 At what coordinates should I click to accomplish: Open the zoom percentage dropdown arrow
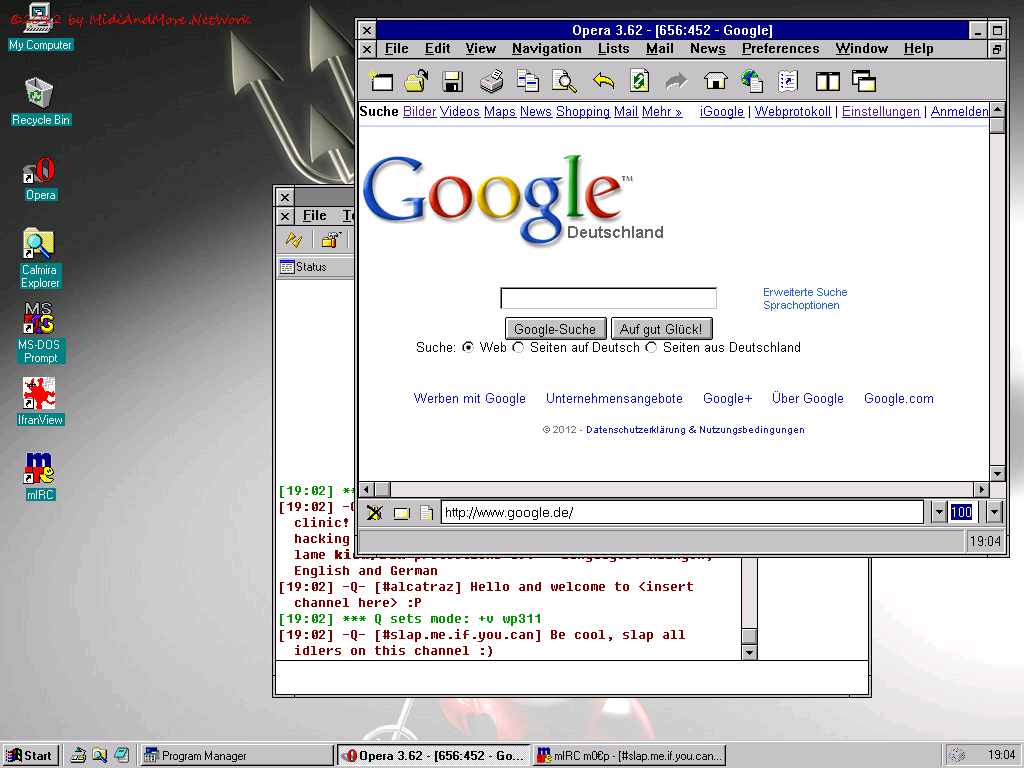point(993,512)
